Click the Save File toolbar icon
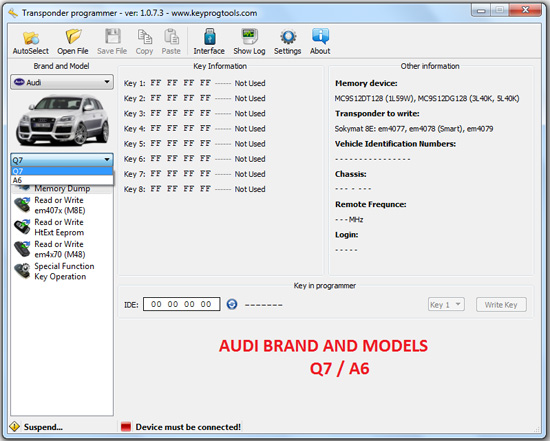 112,42
